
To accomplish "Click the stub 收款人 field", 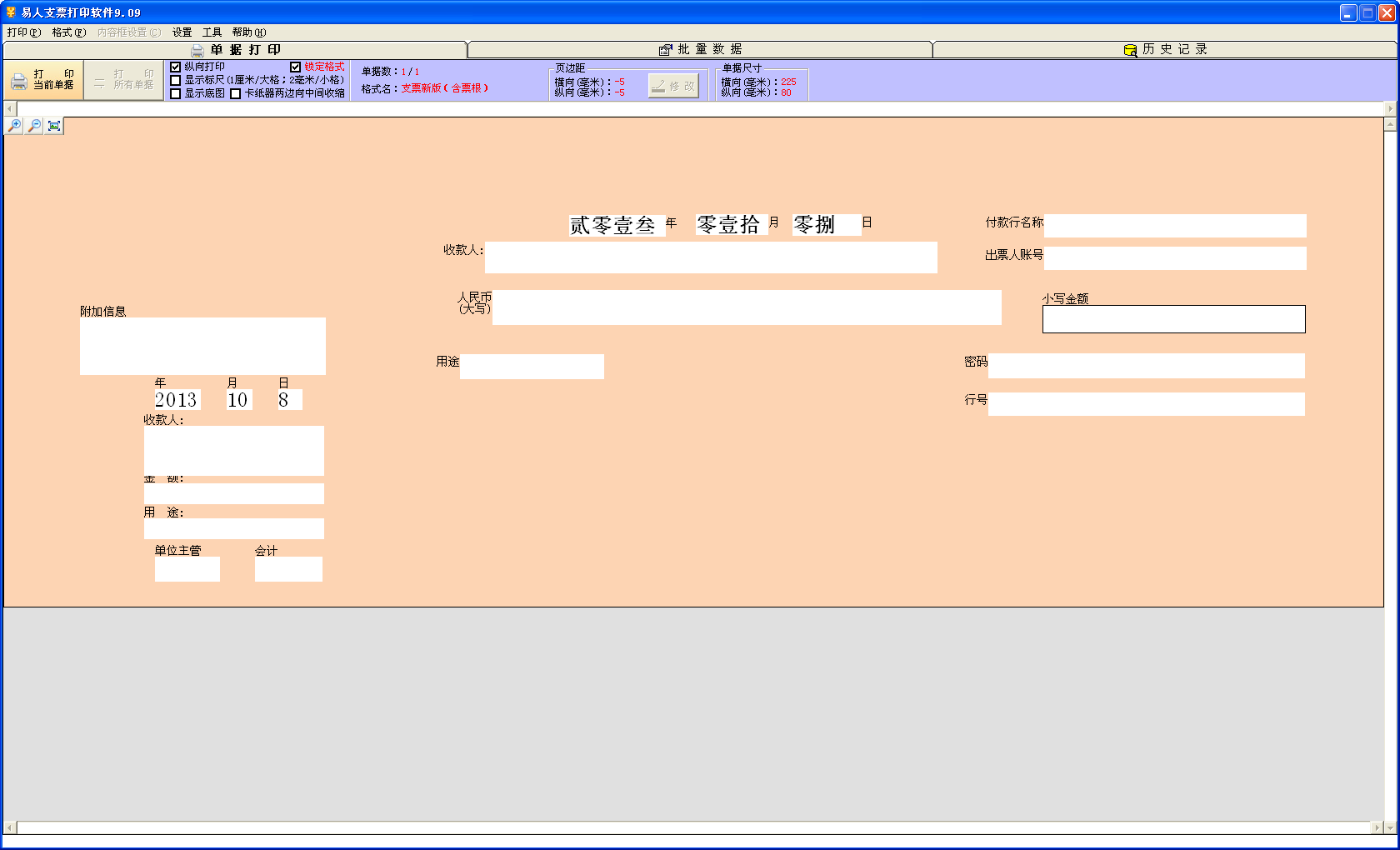I will pyautogui.click(x=234, y=451).
